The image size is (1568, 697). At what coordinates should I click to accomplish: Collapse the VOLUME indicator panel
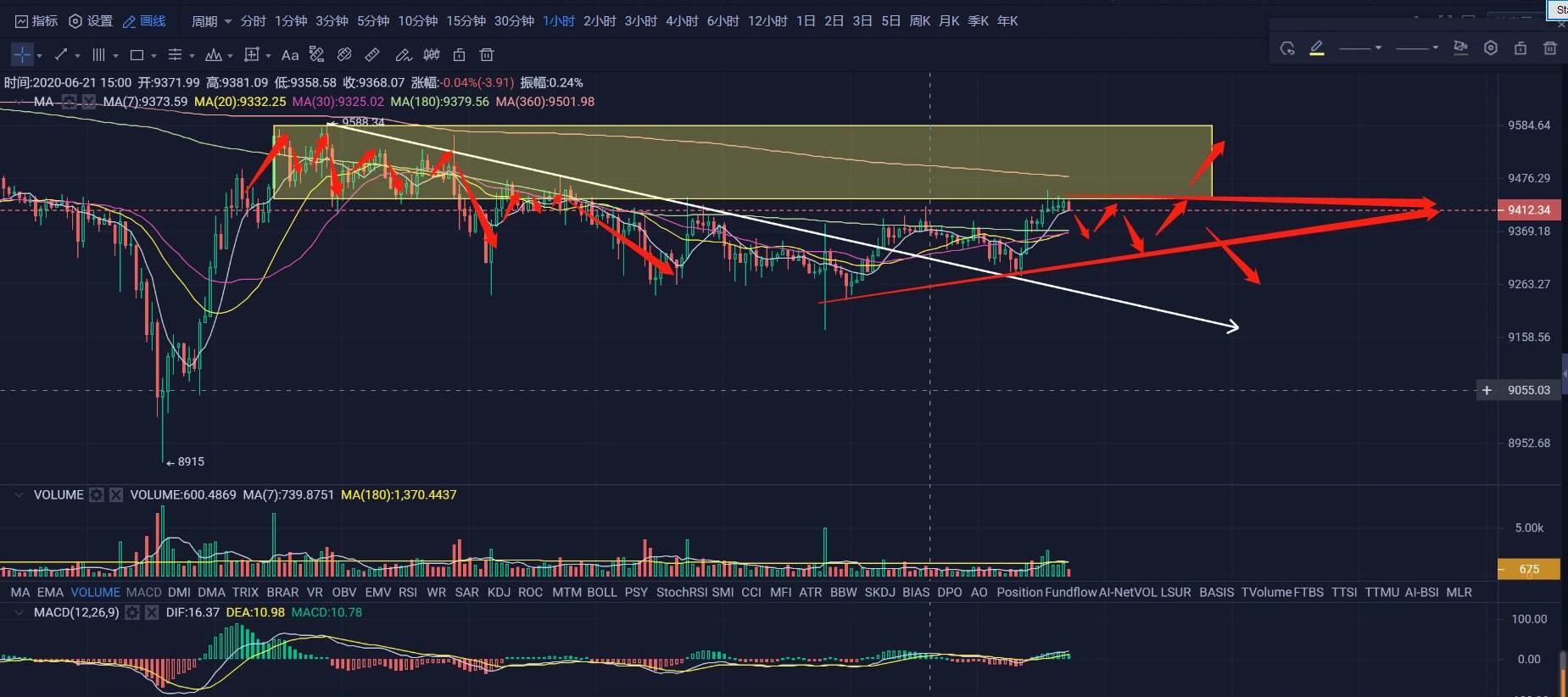click(18, 494)
